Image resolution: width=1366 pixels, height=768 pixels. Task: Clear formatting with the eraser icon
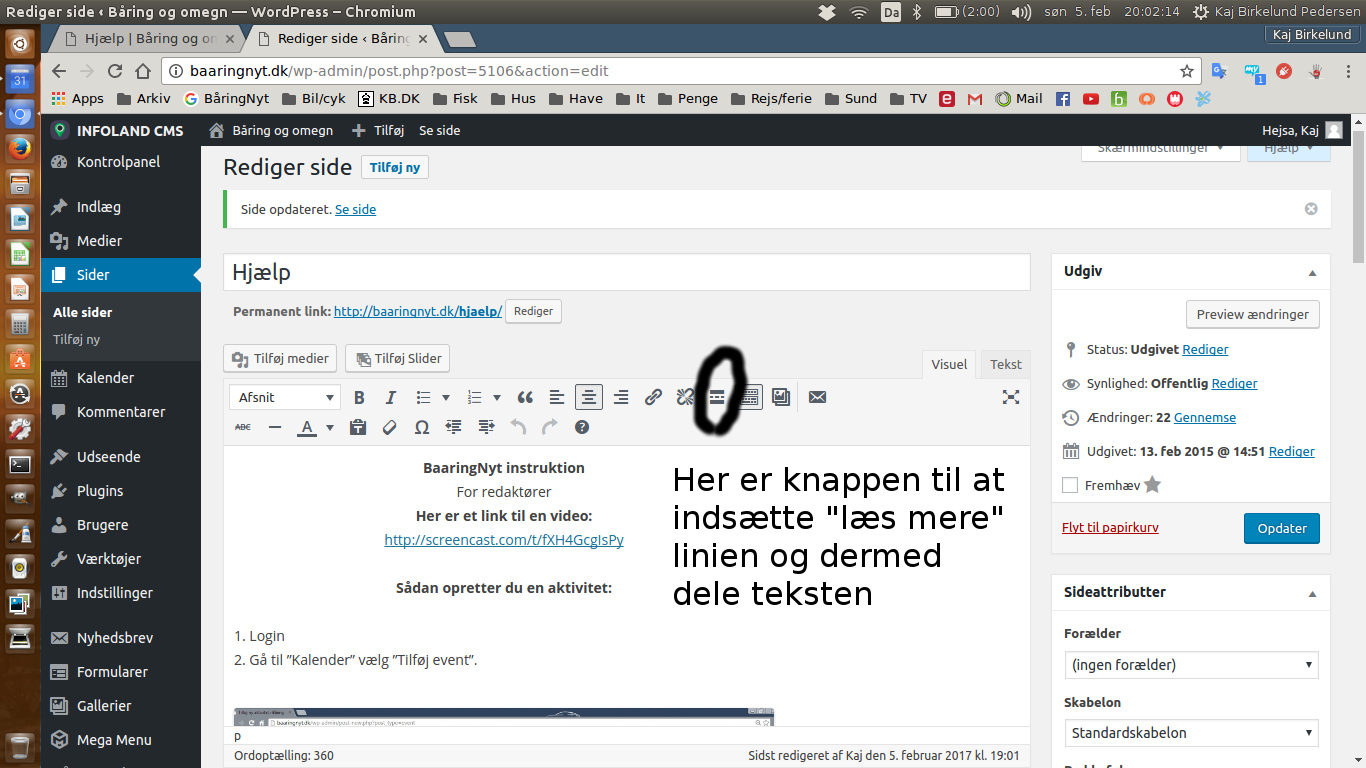click(x=390, y=427)
